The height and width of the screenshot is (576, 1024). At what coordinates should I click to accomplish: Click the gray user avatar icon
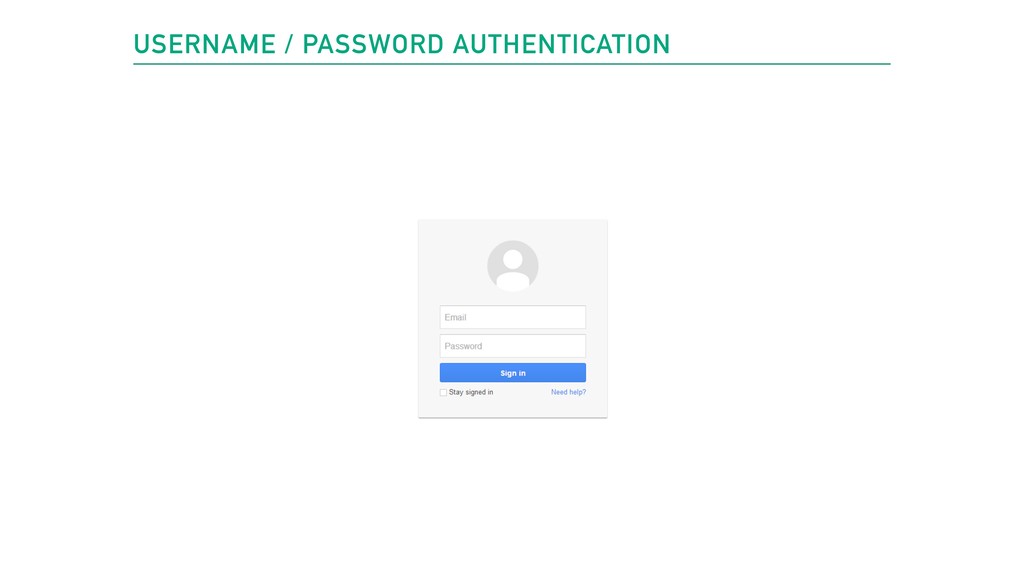point(512,266)
